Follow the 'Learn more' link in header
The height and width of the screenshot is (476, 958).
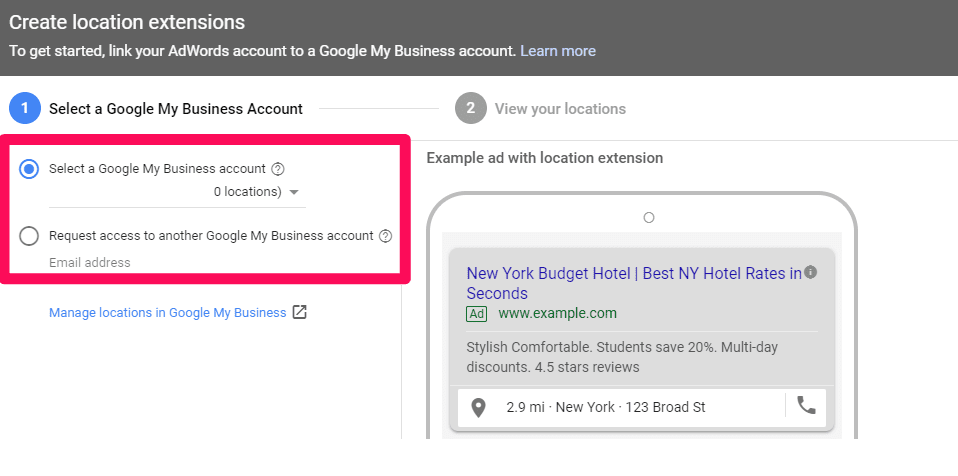point(558,51)
